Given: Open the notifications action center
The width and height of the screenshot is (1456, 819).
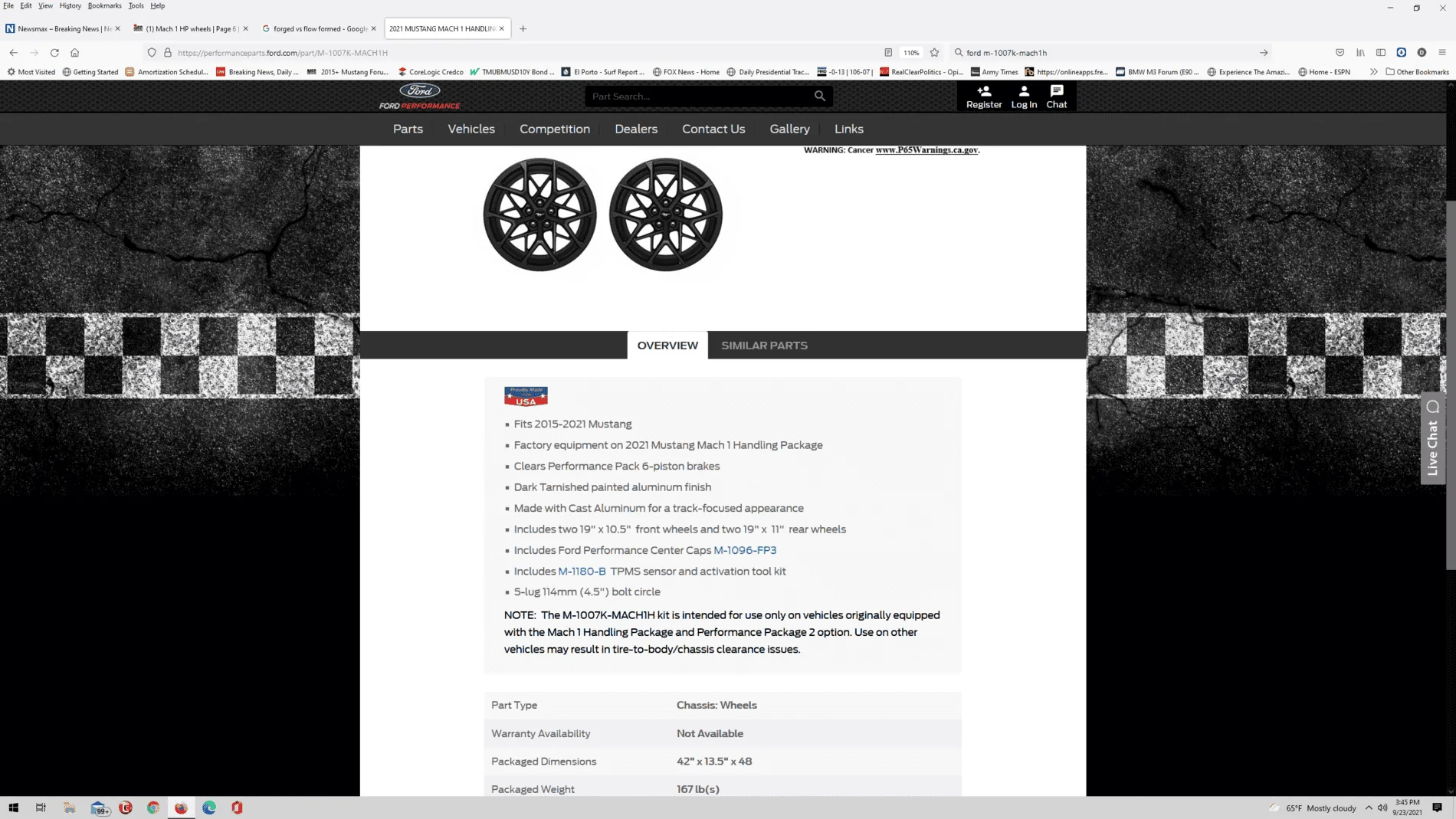Looking at the screenshot, I should click(1438, 808).
